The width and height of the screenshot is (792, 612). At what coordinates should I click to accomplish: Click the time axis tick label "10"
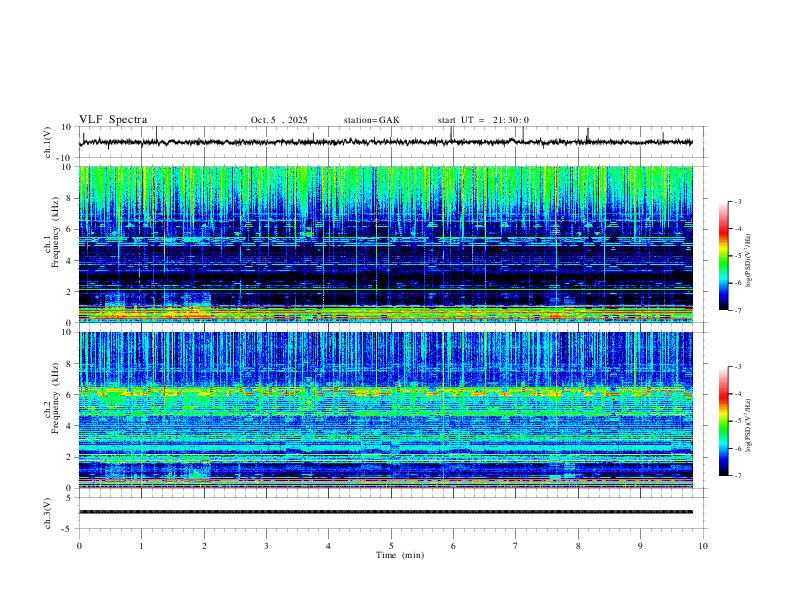click(x=703, y=546)
